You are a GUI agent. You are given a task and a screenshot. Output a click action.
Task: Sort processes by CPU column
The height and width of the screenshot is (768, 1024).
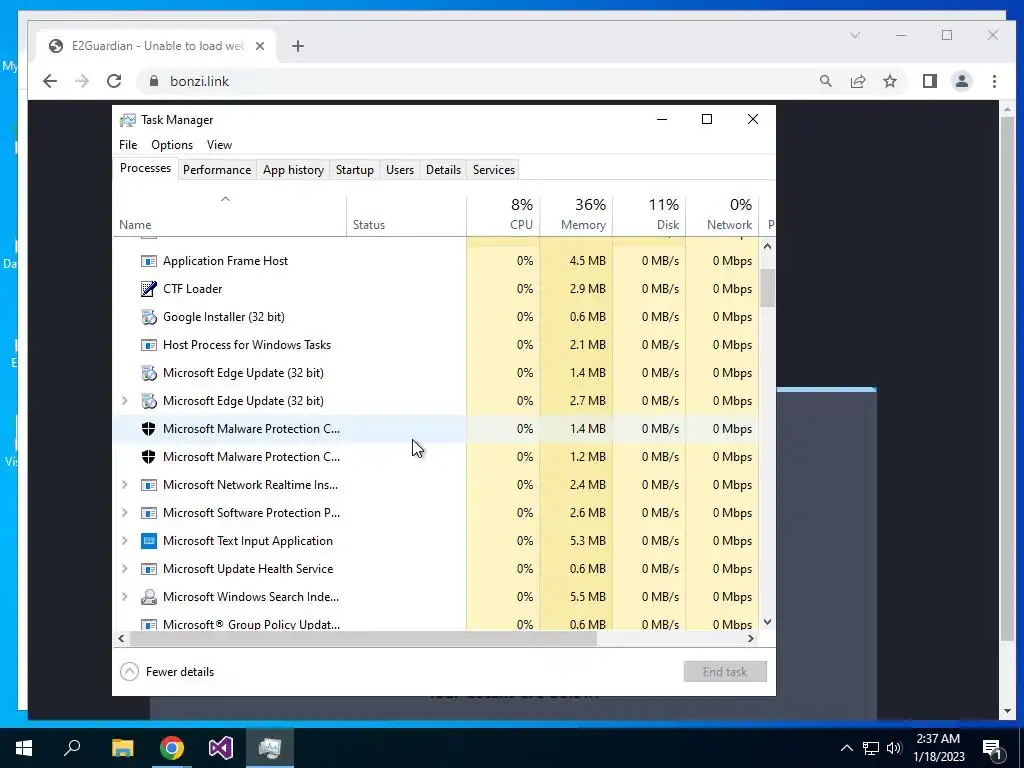(504, 216)
